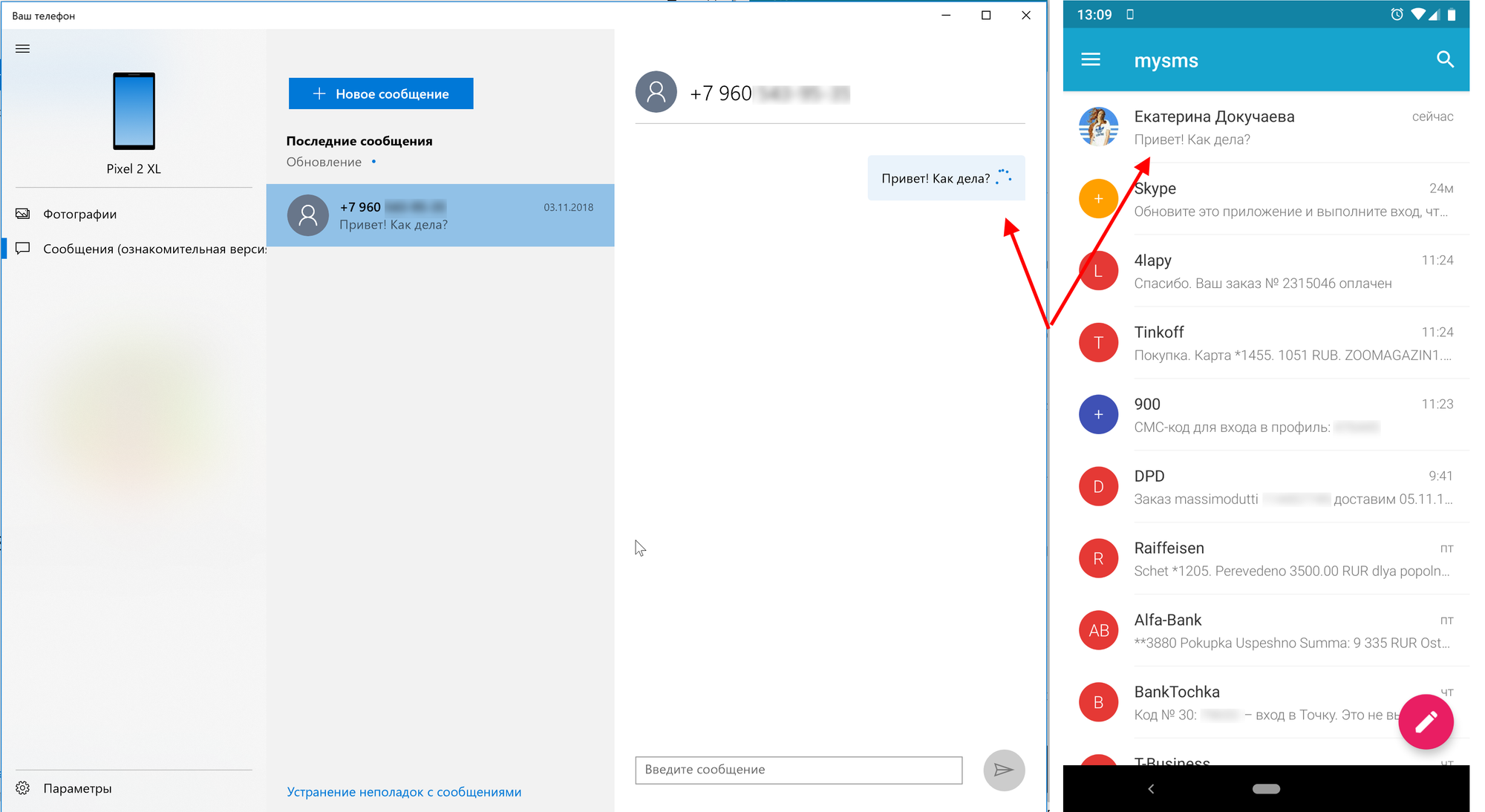Image resolution: width=1485 pixels, height=812 pixels.
Task: Open Устранение неполадок с сообщениями link
Action: pos(404,792)
